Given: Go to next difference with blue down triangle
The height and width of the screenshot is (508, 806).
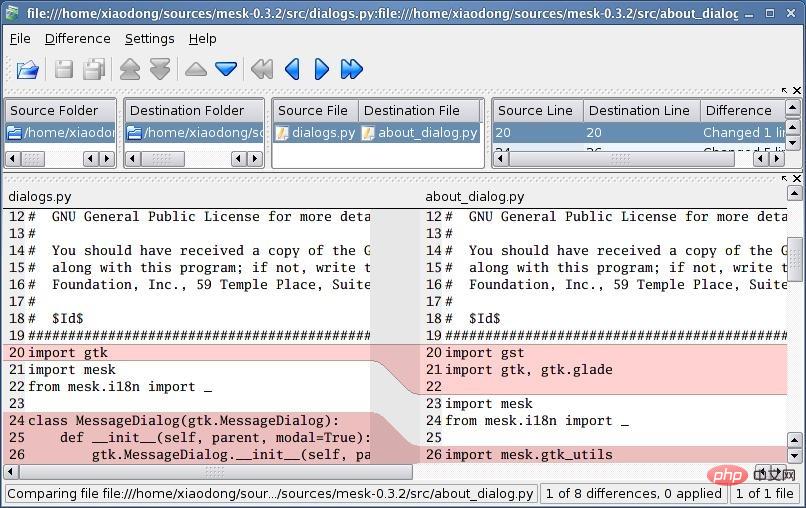Looking at the screenshot, I should point(226,69).
